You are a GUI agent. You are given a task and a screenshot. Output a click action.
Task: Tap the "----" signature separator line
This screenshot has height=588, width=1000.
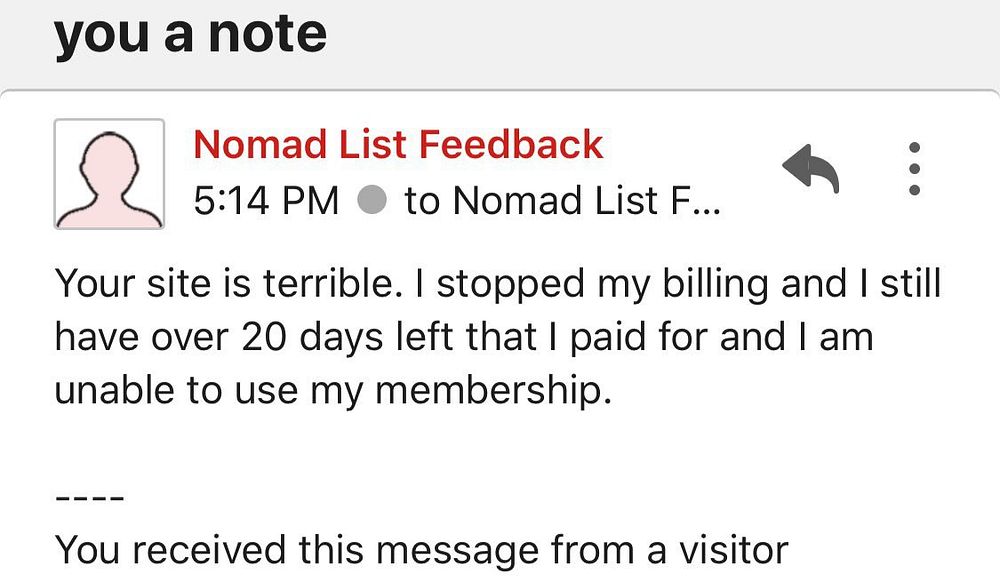click(x=89, y=497)
